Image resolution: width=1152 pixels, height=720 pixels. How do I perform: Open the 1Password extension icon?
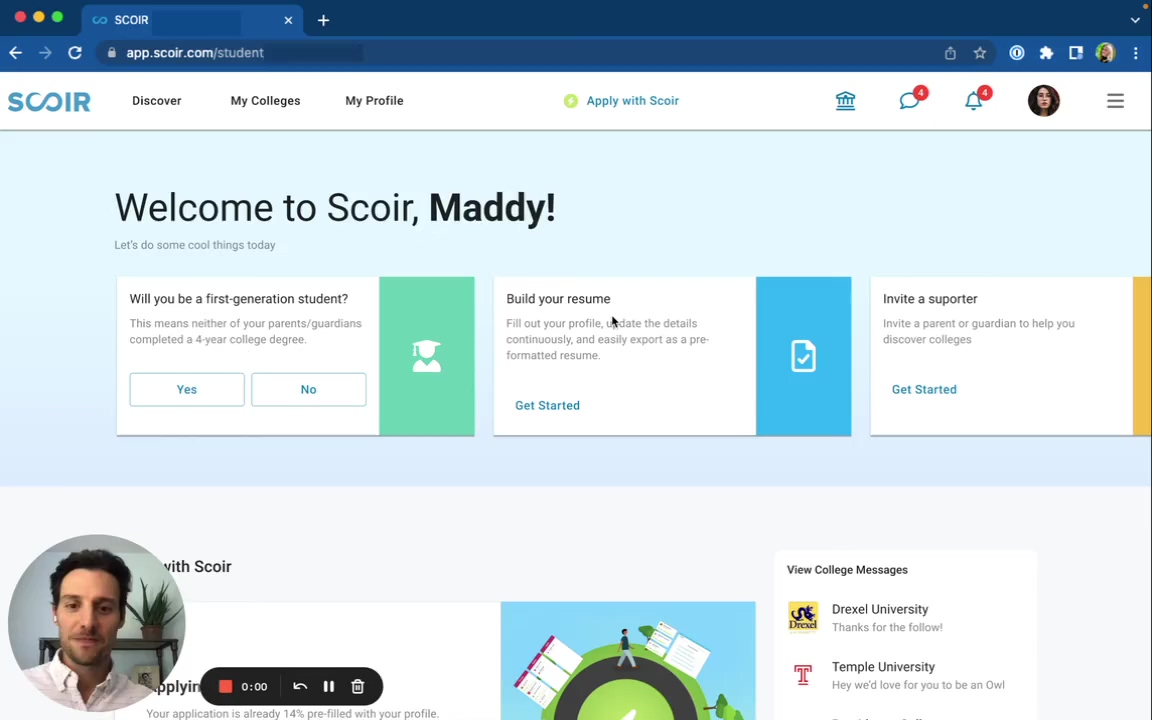point(1017,53)
